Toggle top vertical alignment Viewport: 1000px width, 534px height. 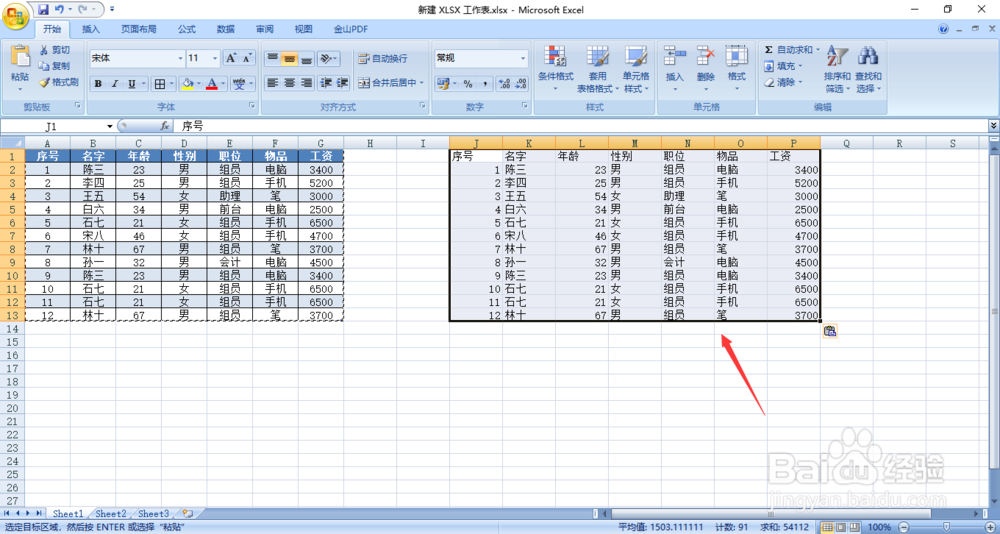pyautogui.click(x=272, y=58)
